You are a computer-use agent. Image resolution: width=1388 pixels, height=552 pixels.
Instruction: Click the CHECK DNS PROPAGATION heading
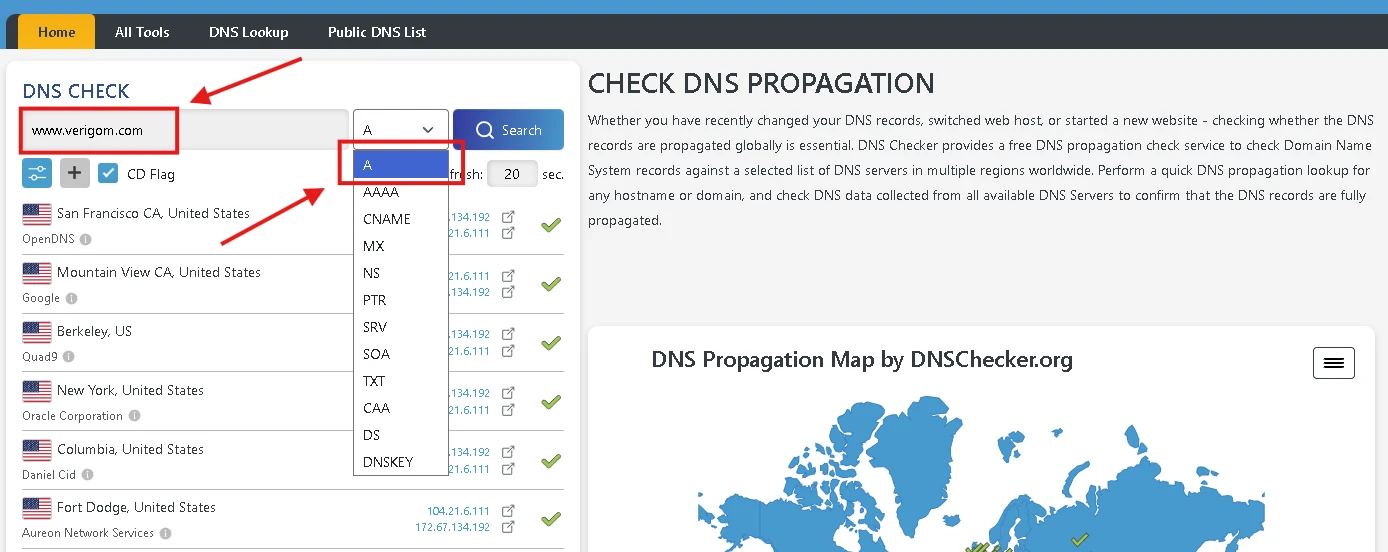[x=761, y=83]
